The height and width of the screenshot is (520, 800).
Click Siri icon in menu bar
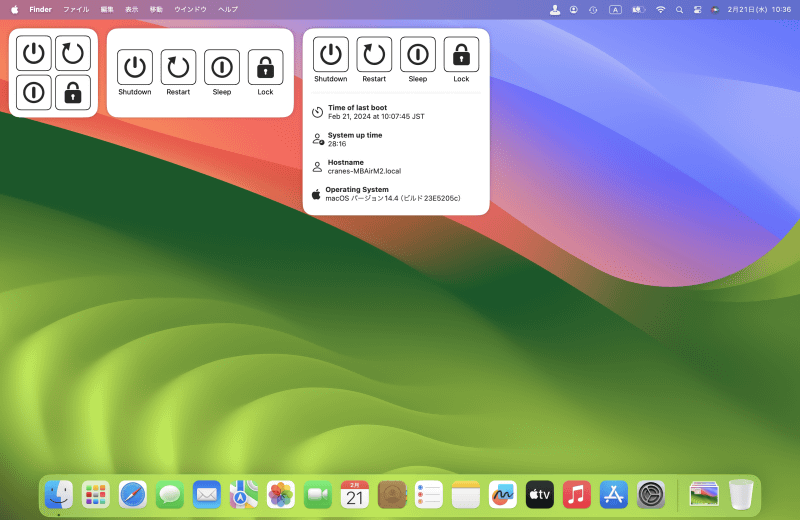(x=715, y=10)
